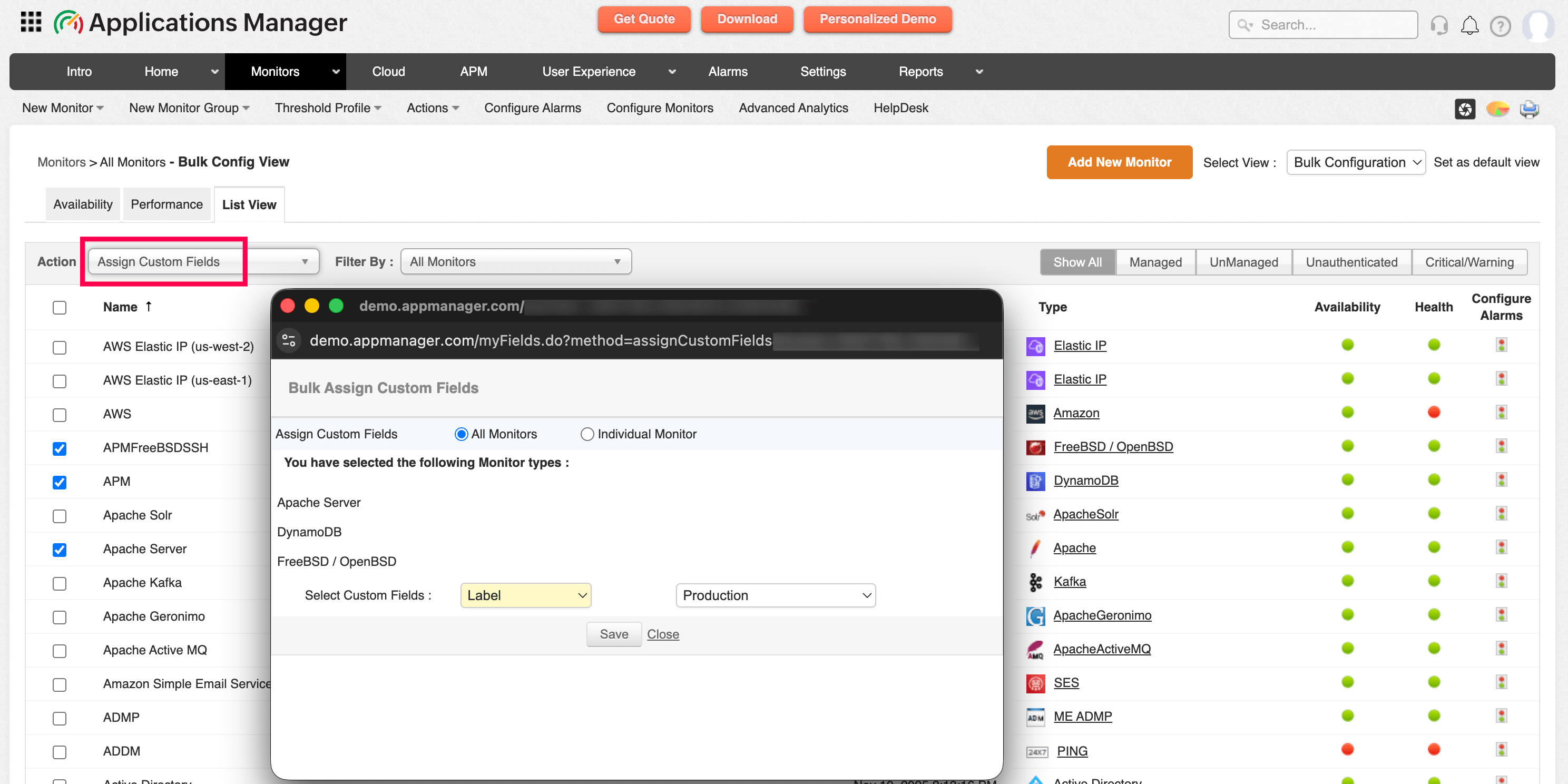Click the Close link in the dialog

pos(662,634)
